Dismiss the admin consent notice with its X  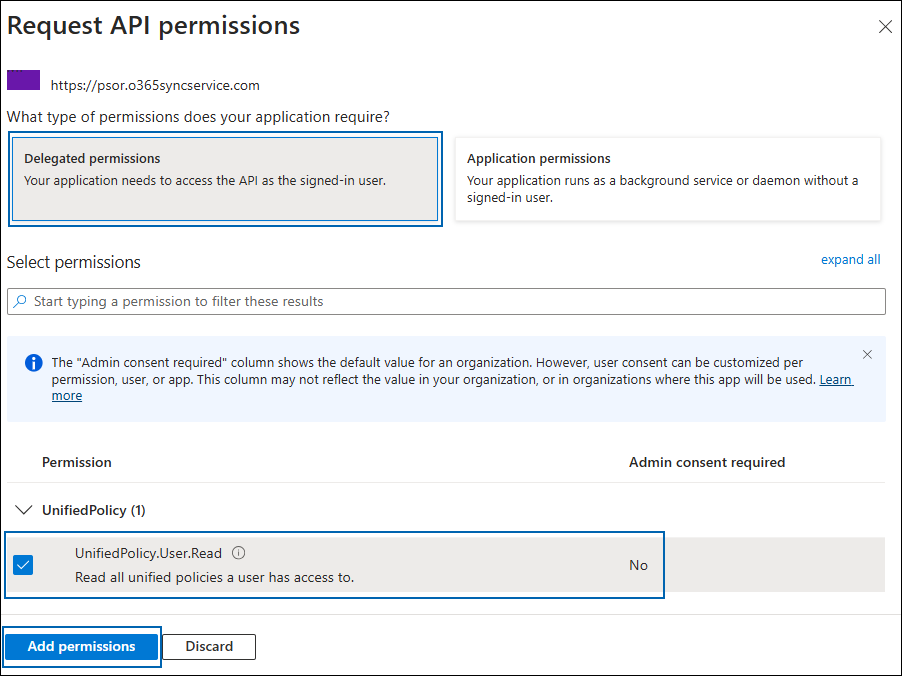(867, 354)
